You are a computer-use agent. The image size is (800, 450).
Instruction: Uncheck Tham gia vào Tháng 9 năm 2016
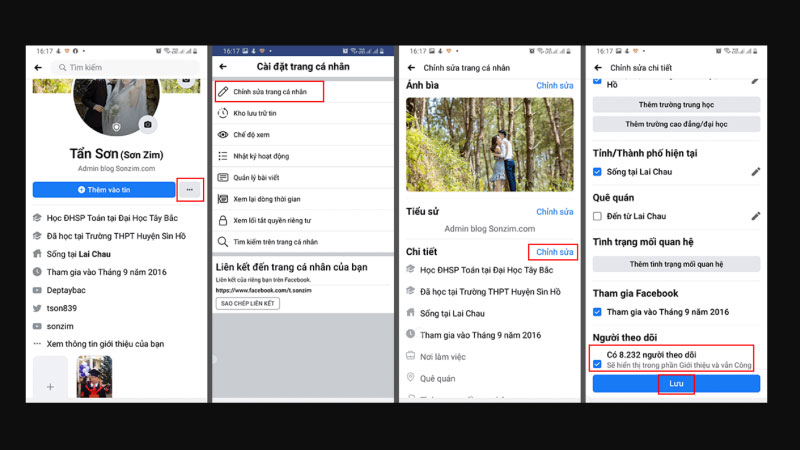pyautogui.click(x=597, y=312)
